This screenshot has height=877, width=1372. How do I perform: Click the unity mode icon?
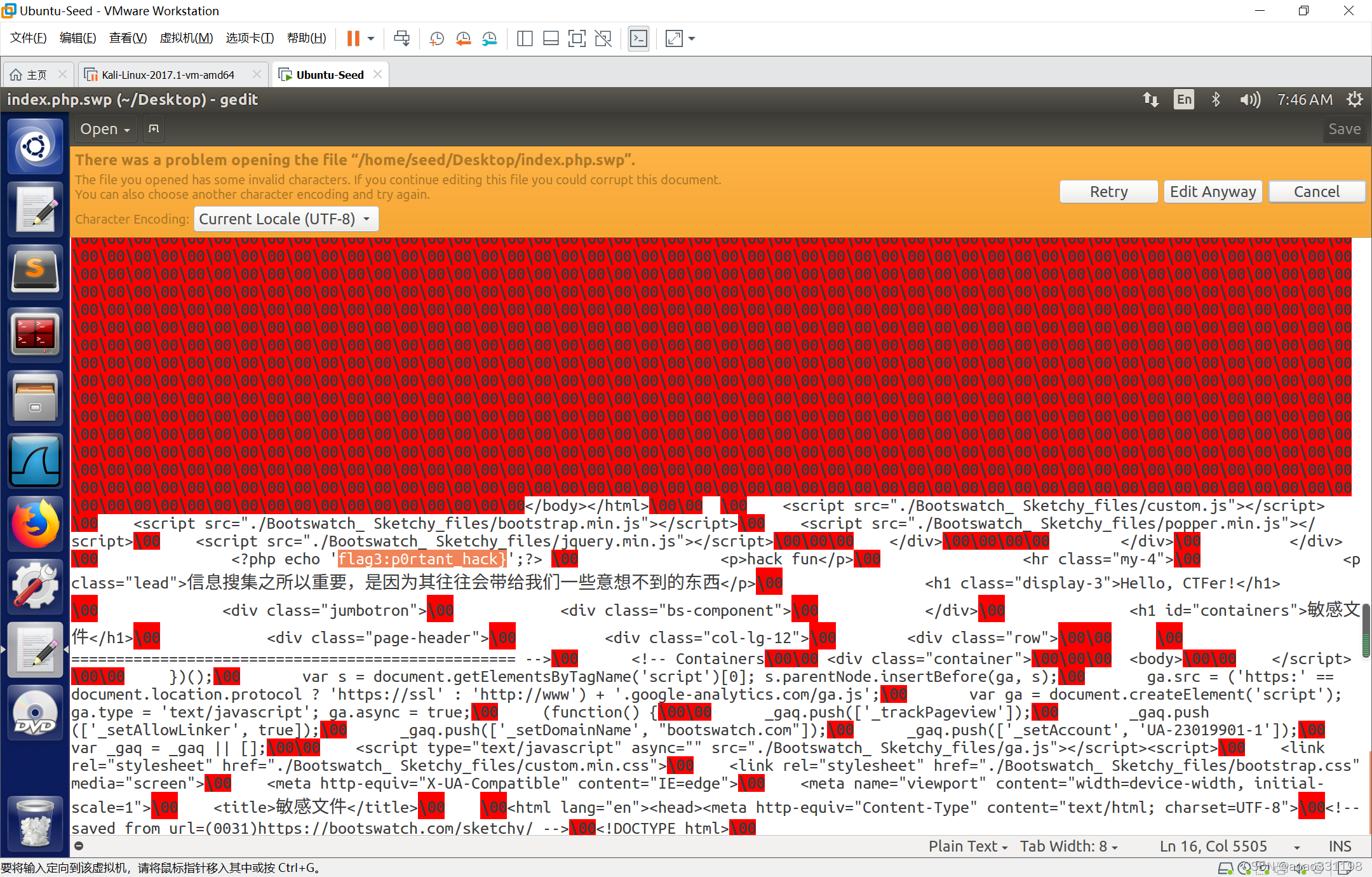tap(603, 39)
